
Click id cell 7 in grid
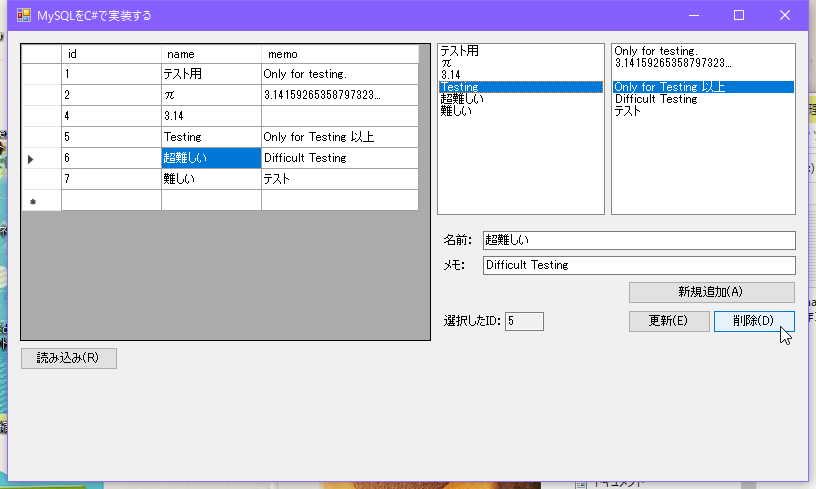click(x=111, y=179)
